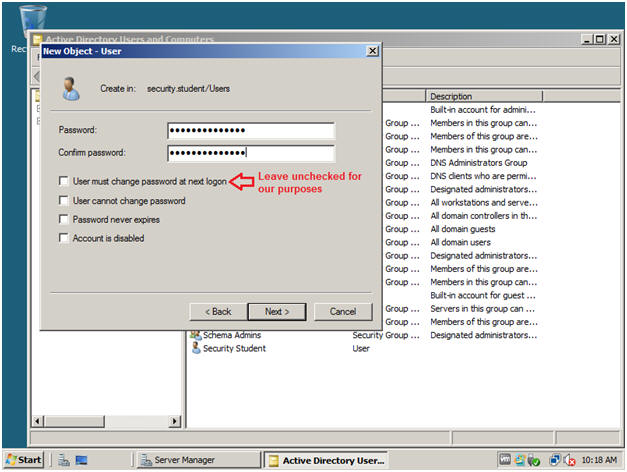
Task: Click Show Desktop quick launch icon
Action: click(x=82, y=460)
